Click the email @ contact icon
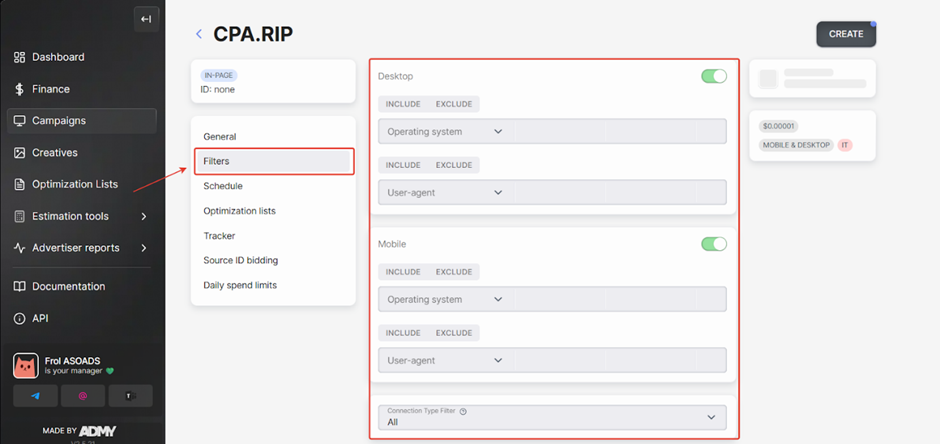 (x=83, y=396)
